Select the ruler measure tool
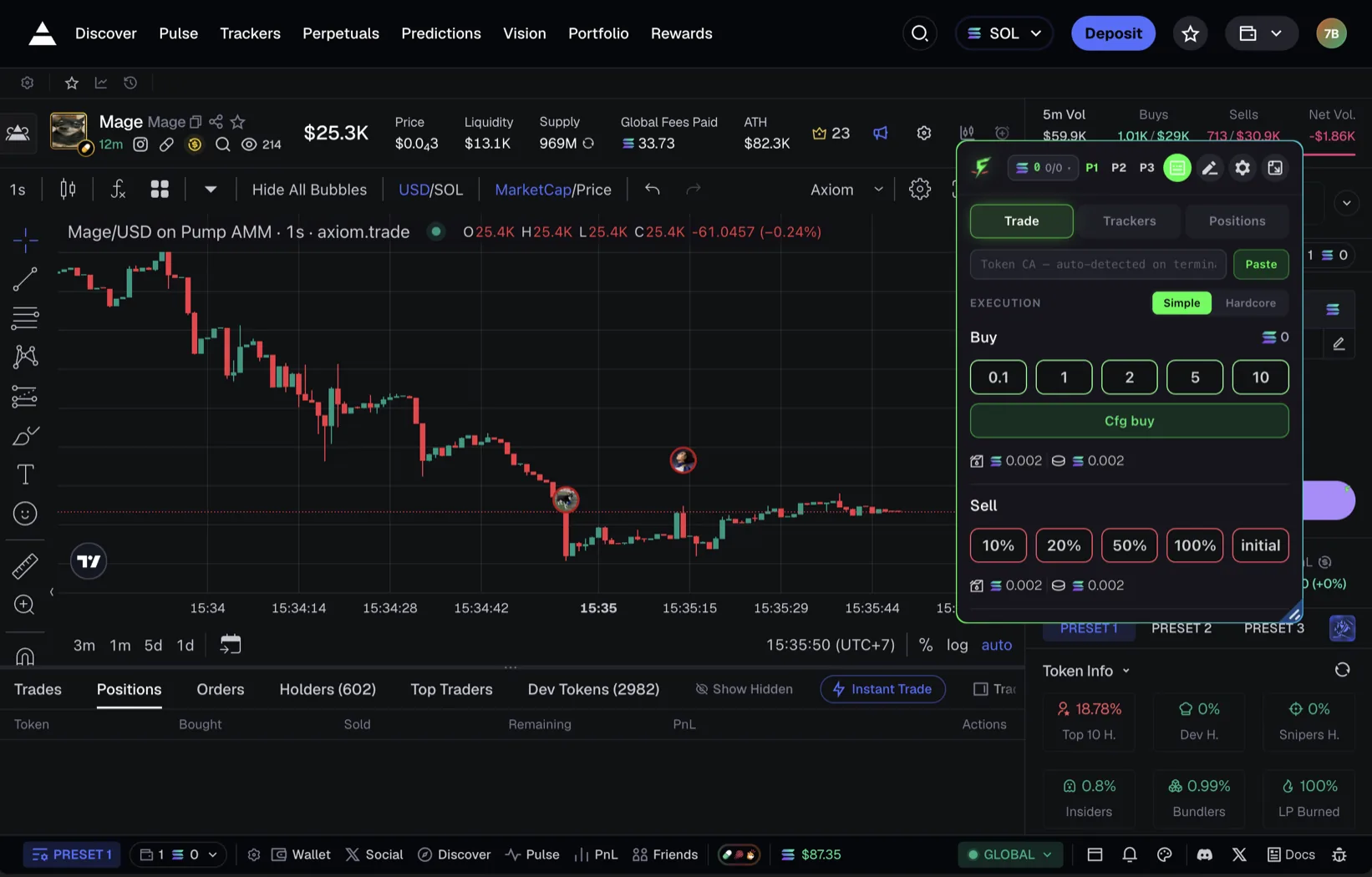 [25, 565]
